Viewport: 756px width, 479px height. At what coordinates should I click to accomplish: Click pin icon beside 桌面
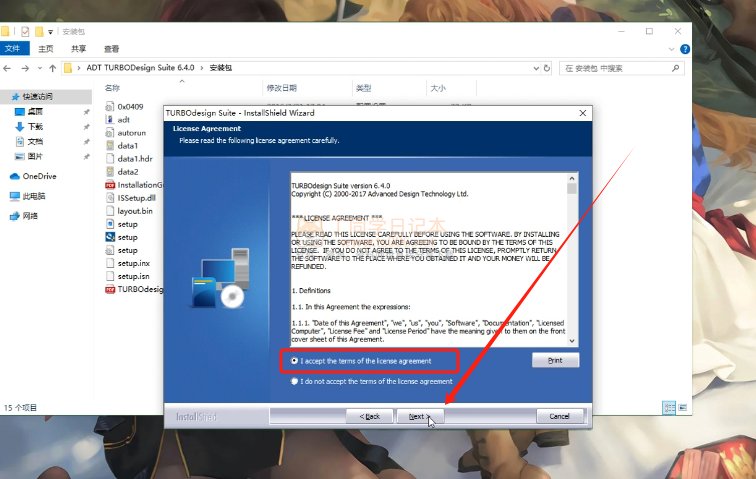[86, 112]
